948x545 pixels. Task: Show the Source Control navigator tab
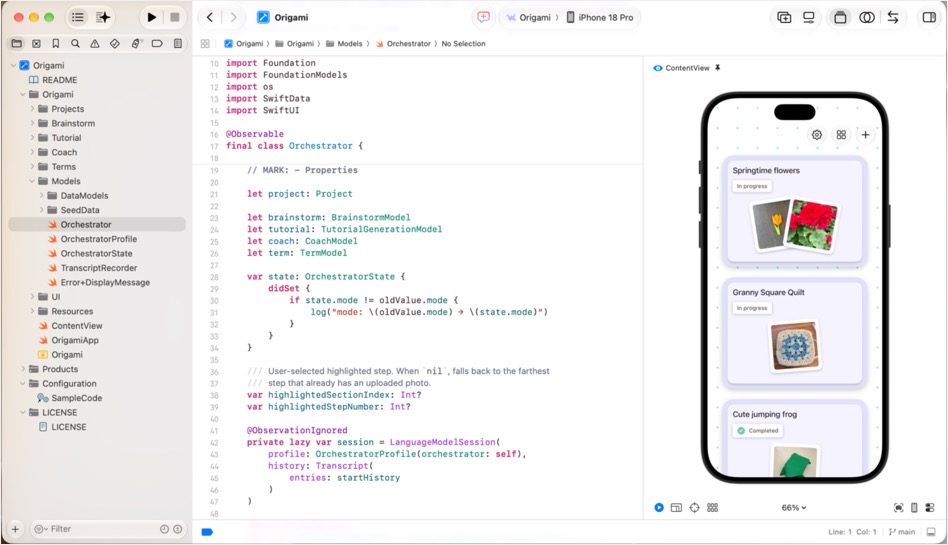[36, 44]
